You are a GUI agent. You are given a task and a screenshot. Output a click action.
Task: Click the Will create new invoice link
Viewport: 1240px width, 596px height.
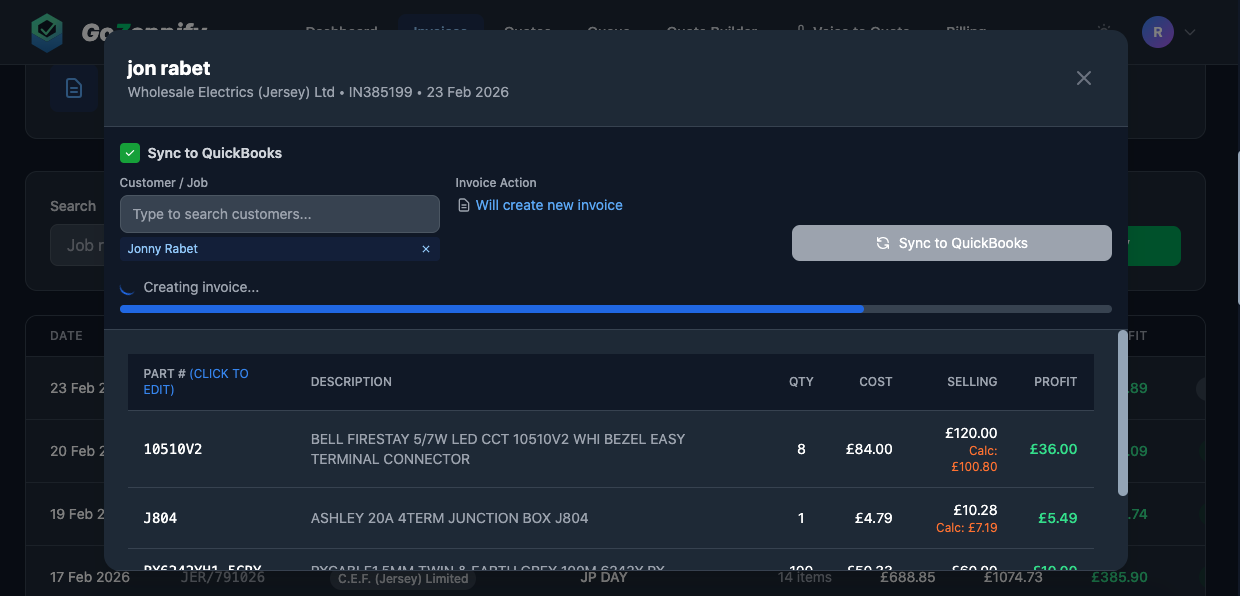(x=548, y=204)
